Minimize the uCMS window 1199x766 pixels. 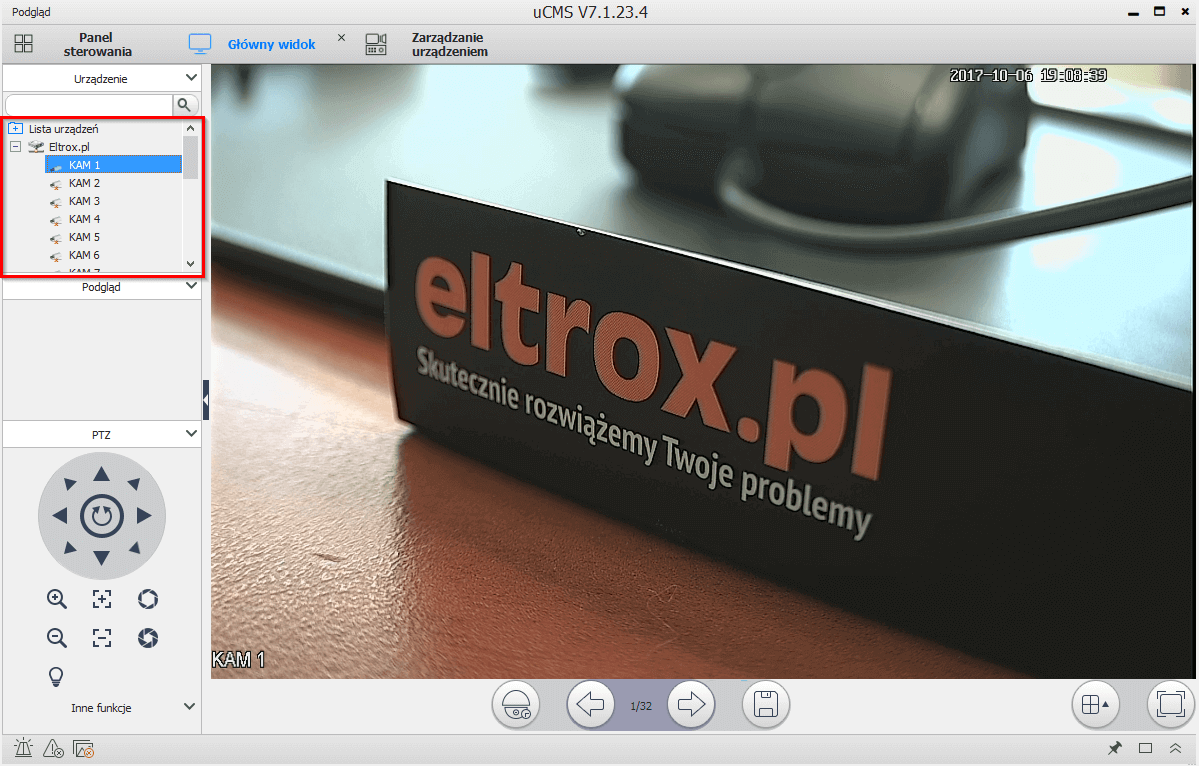[x=1133, y=12]
